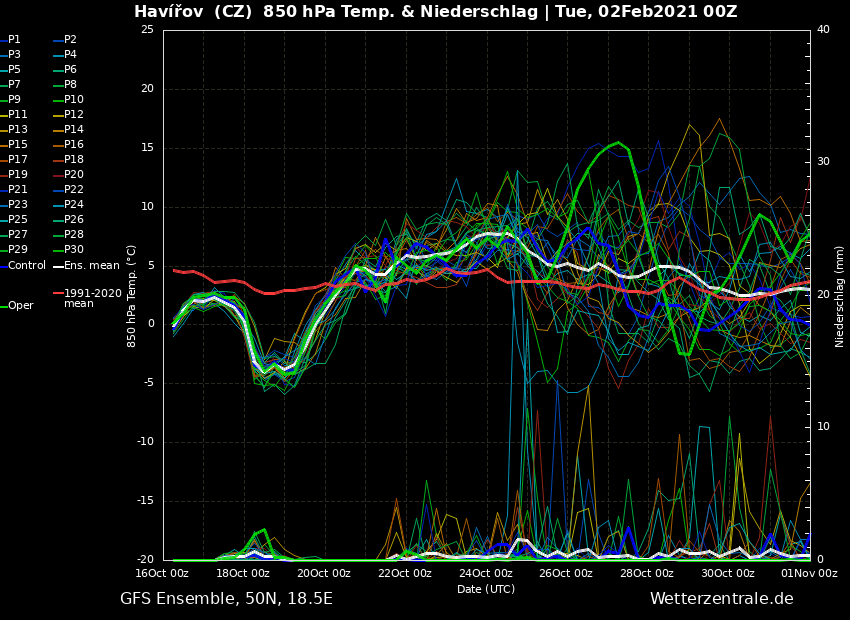The image size is (850, 620).
Task: Click the GFS Ensemble 50N 18.5E label
Action: [x=226, y=599]
